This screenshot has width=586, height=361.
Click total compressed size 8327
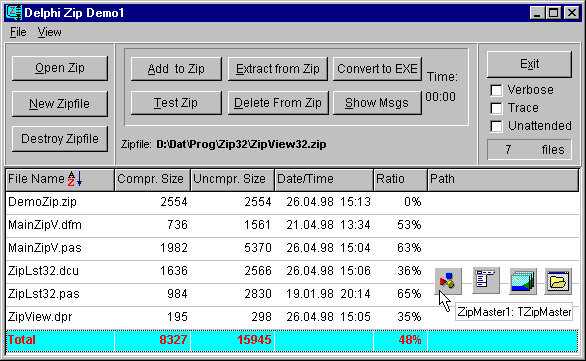tap(173, 340)
